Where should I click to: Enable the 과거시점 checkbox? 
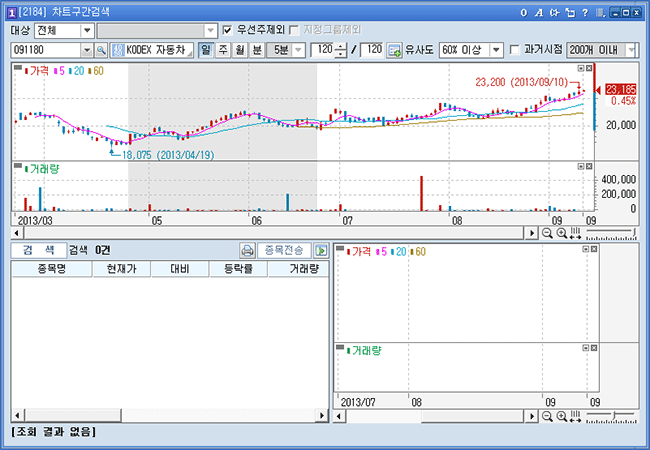click(x=515, y=50)
